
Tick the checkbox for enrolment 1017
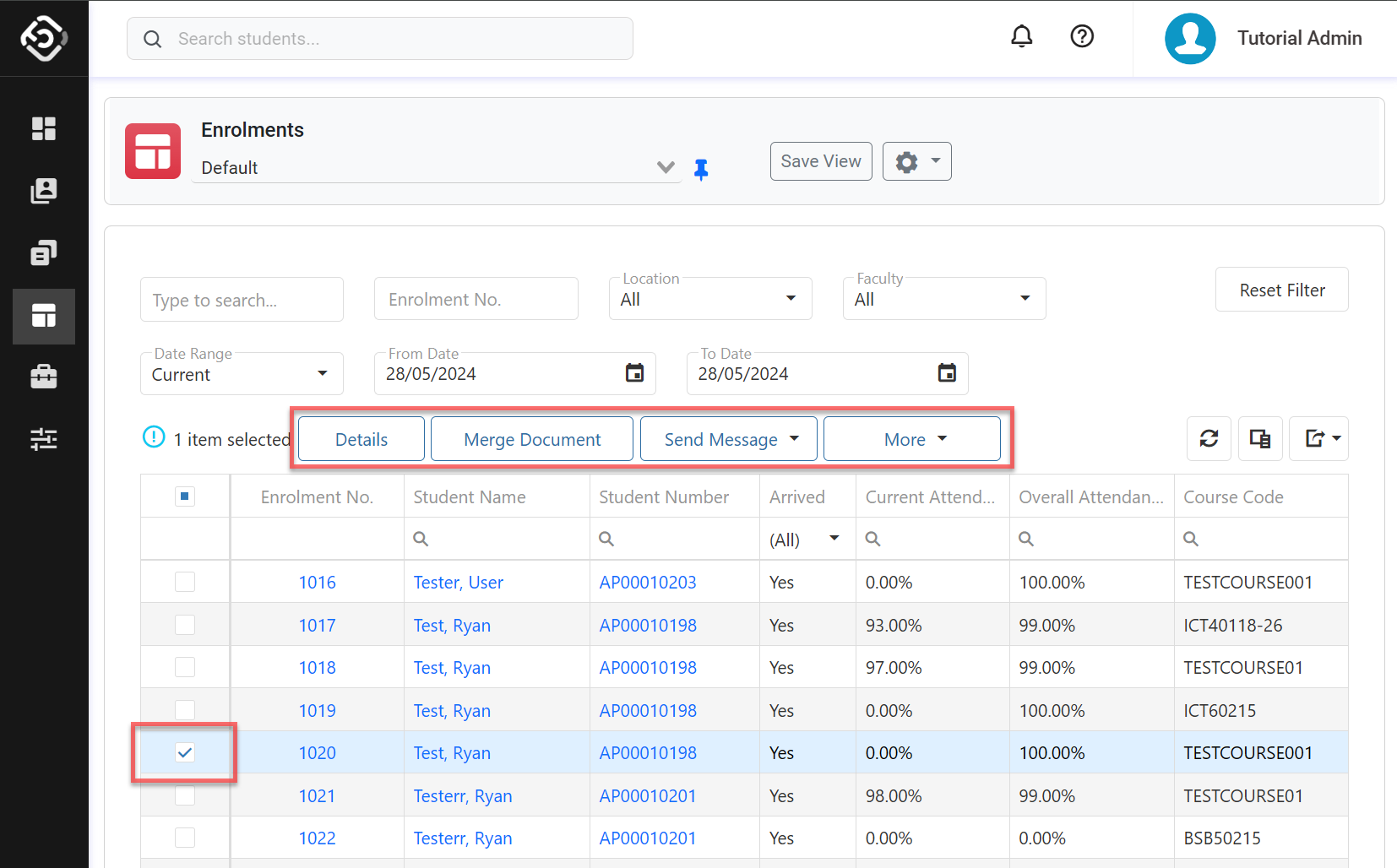point(185,625)
